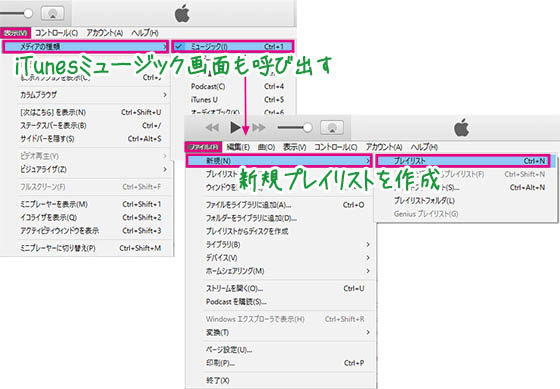Expand the デバイス(V) submenu arrow
The width and height of the screenshot is (560, 389).
click(368, 258)
